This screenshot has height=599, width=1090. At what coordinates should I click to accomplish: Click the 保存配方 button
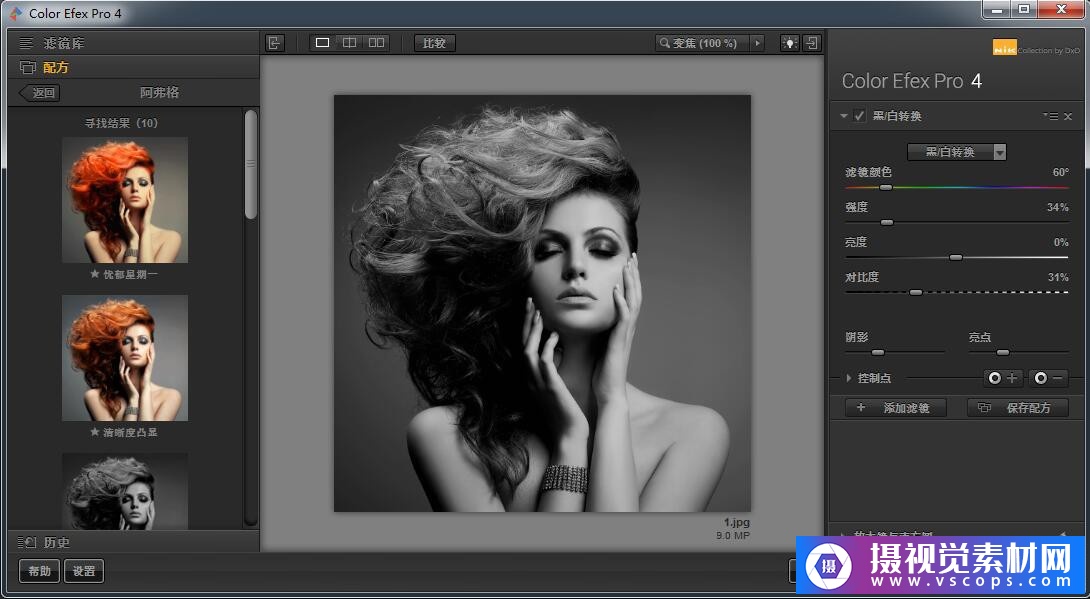[x=1017, y=408]
